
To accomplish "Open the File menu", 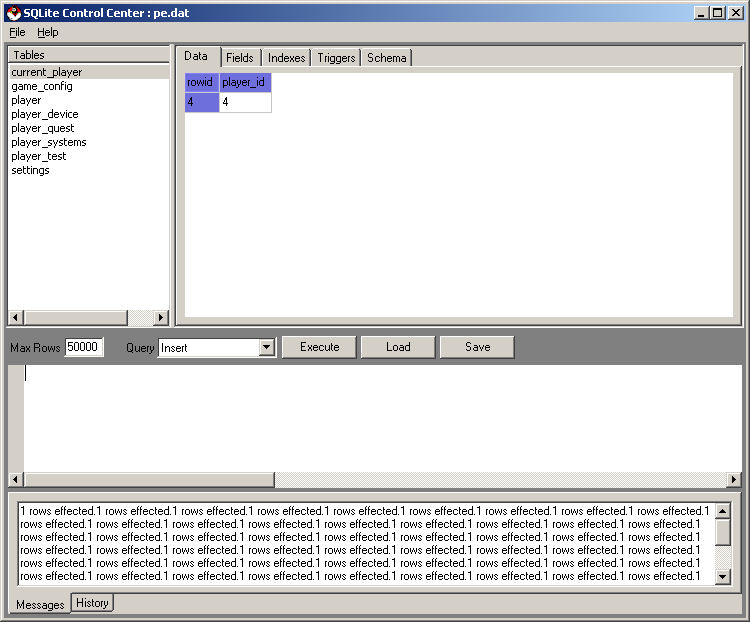I will [17, 32].
